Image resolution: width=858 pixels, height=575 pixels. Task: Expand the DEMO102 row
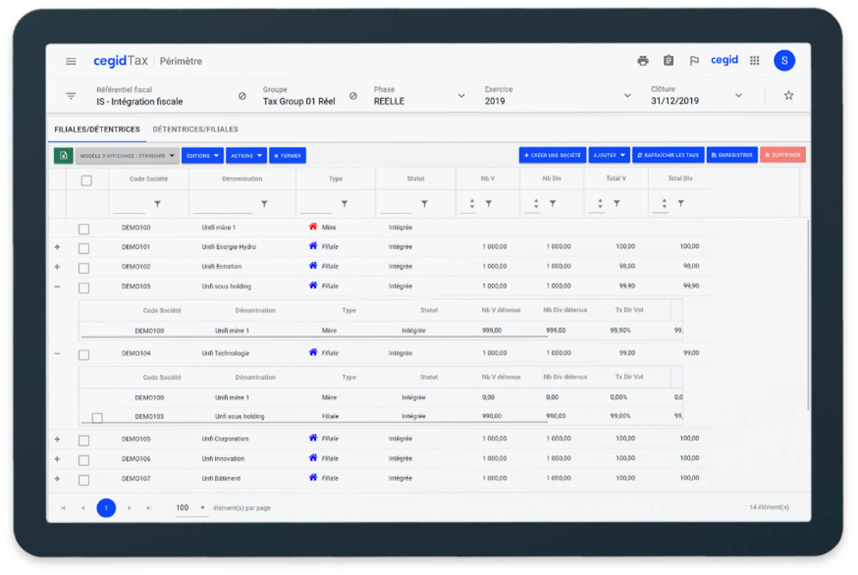pyautogui.click(x=57, y=267)
